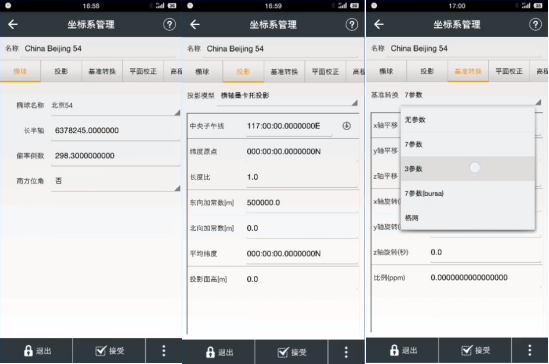
Task: Open the three-dot more menu on the left screen
Action: [164, 351]
